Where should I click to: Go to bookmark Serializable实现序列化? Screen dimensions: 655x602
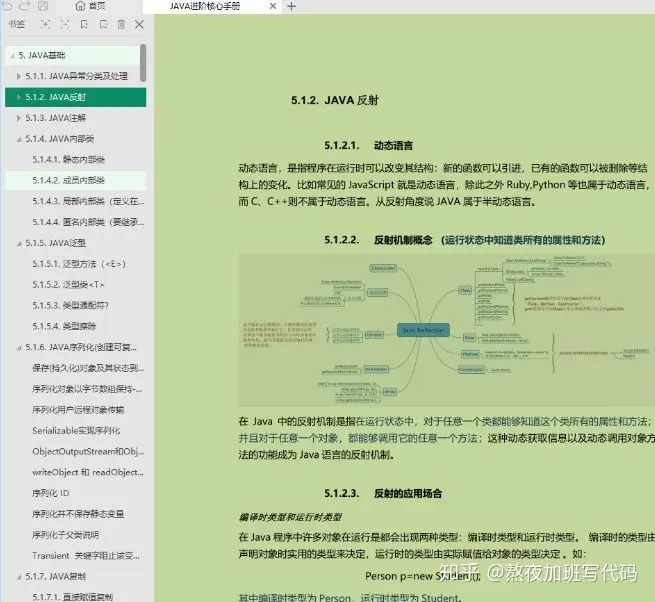(76, 431)
